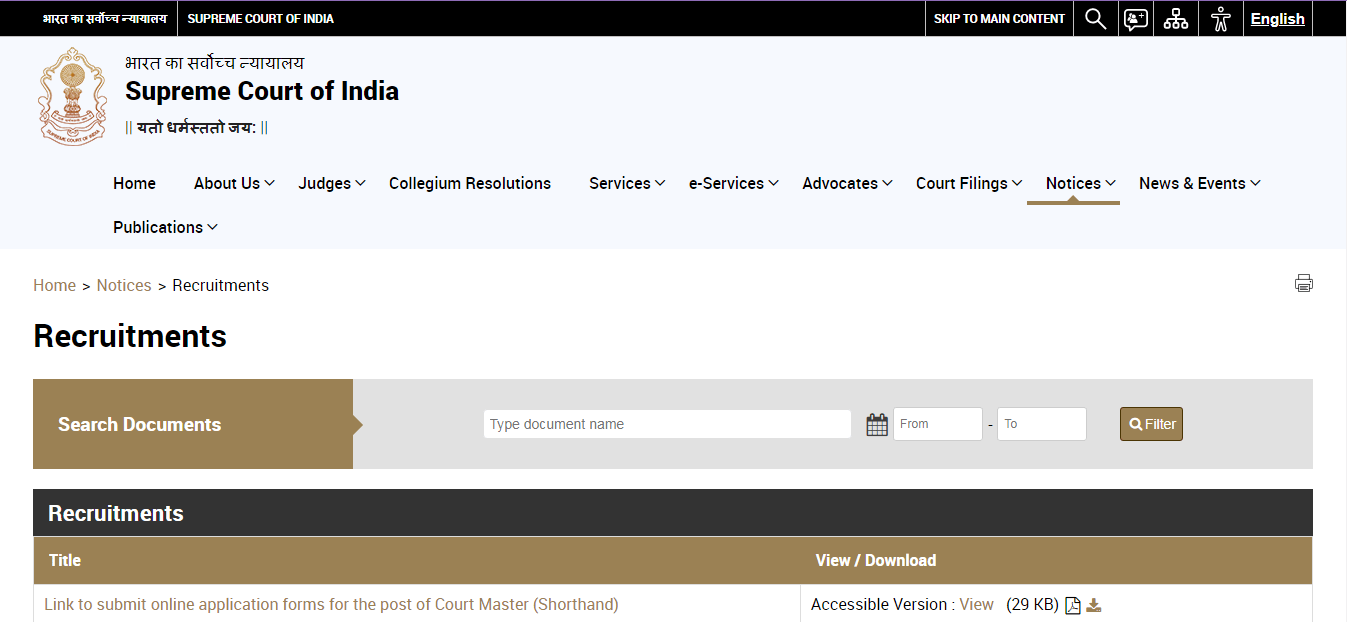Viewport: 1347px width, 622px height.
Task: Open the feedback/chat icon in the header
Action: 1135,18
